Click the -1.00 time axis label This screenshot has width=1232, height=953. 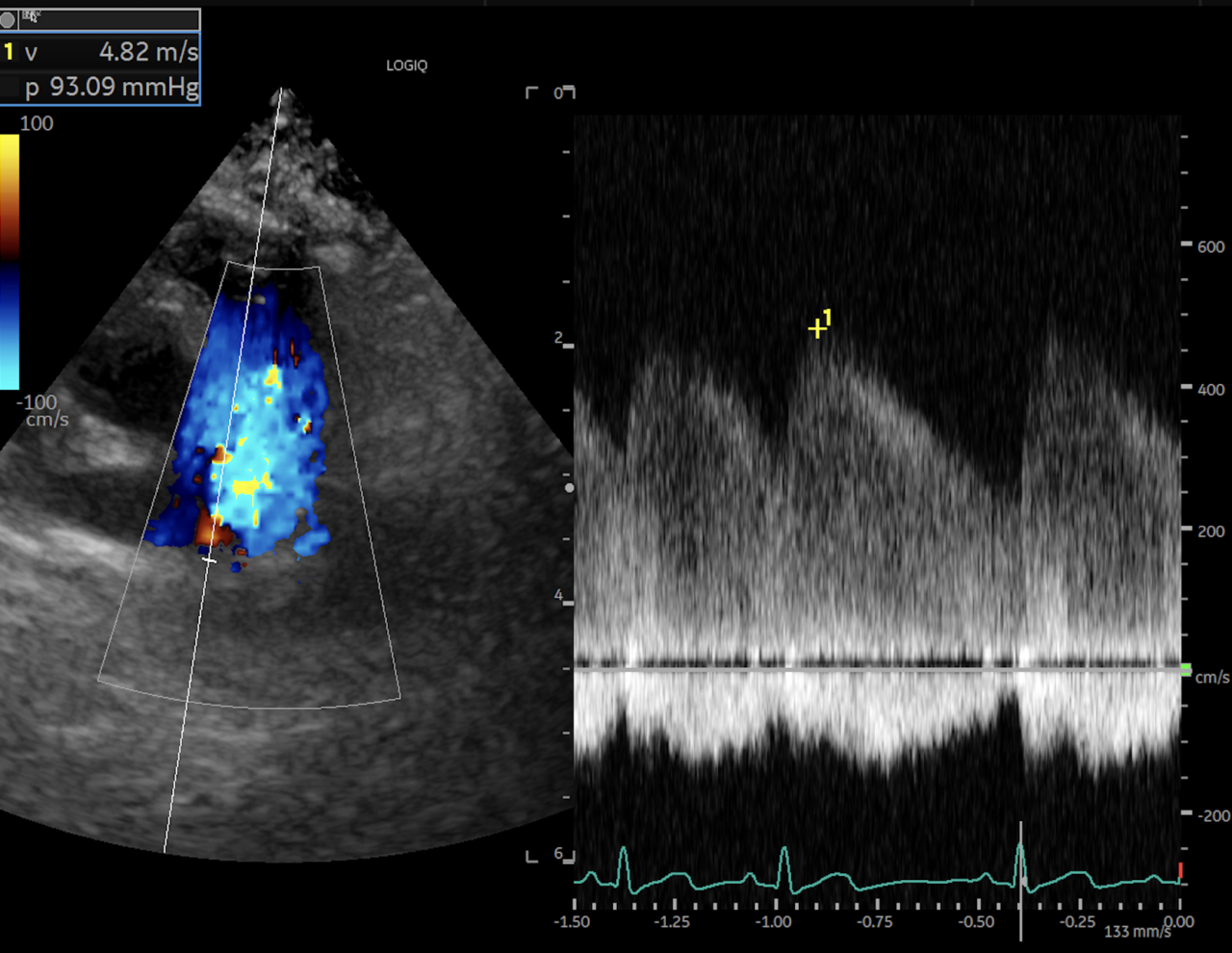click(773, 922)
